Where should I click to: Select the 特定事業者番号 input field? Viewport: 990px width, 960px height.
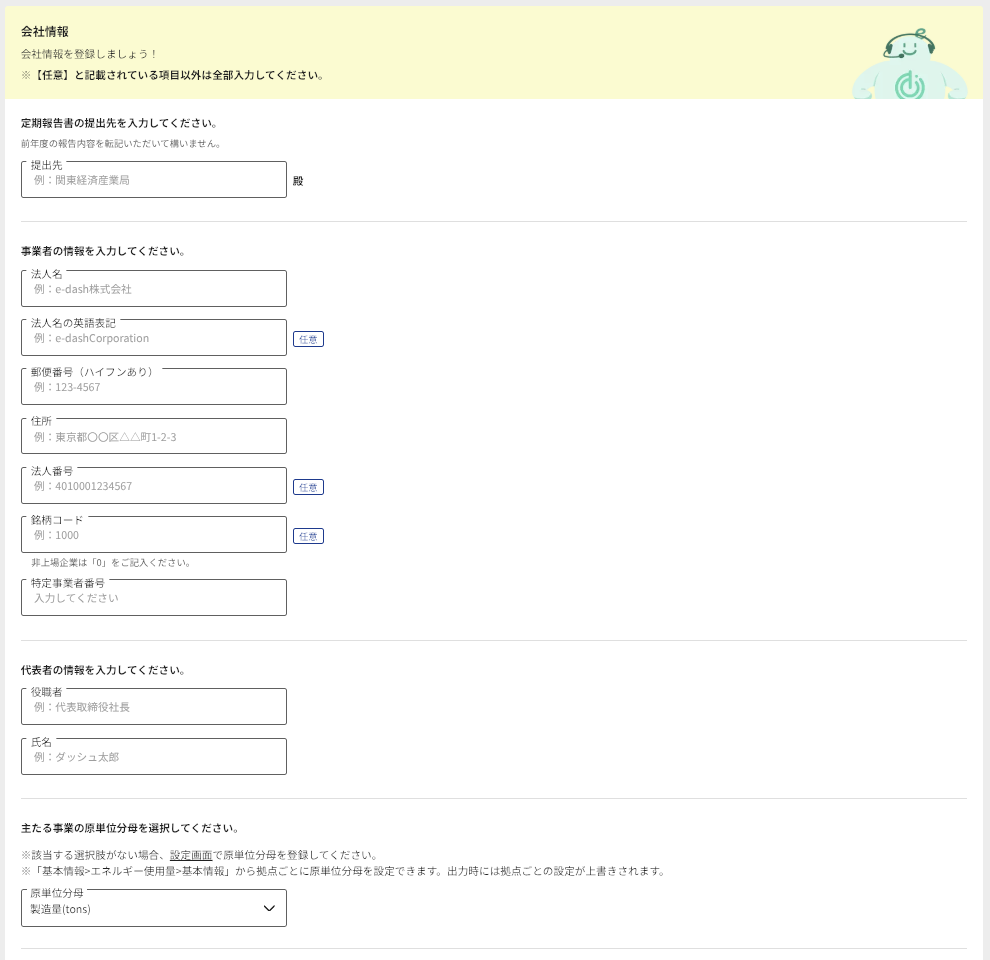[153, 597]
